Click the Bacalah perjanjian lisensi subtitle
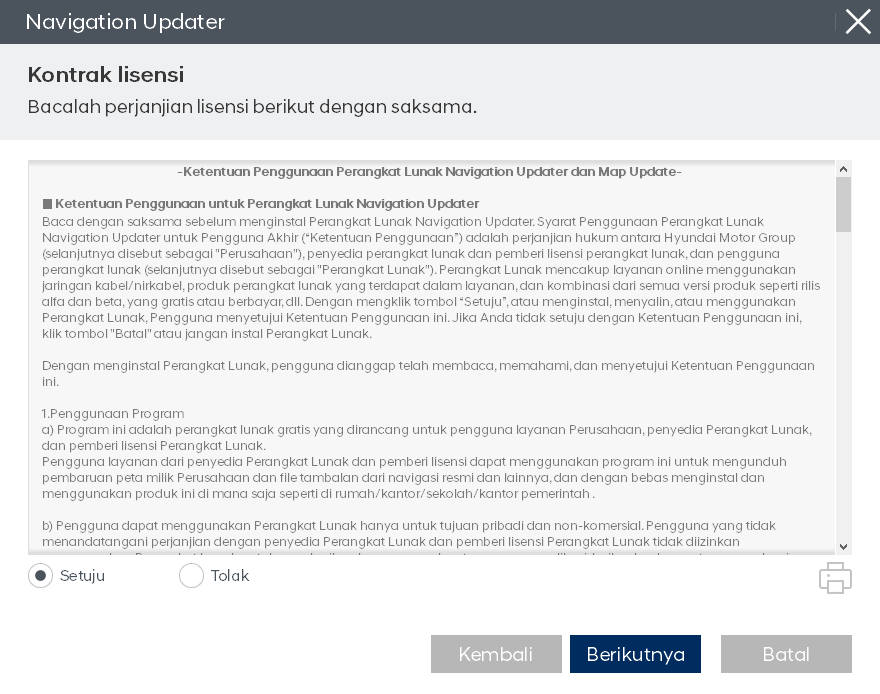The width and height of the screenshot is (880, 694). [252, 107]
